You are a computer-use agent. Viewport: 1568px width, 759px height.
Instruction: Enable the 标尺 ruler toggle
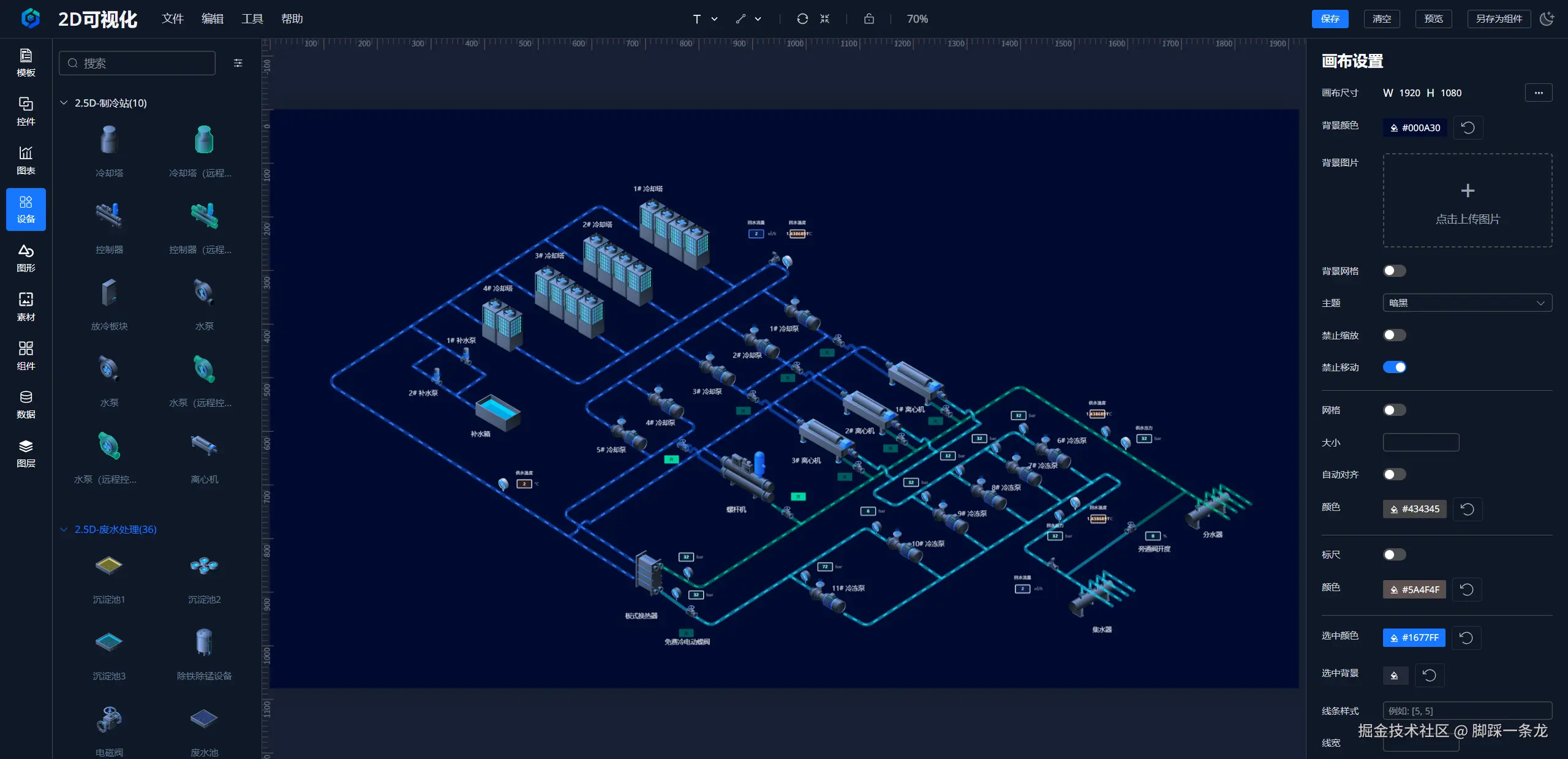[1394, 554]
